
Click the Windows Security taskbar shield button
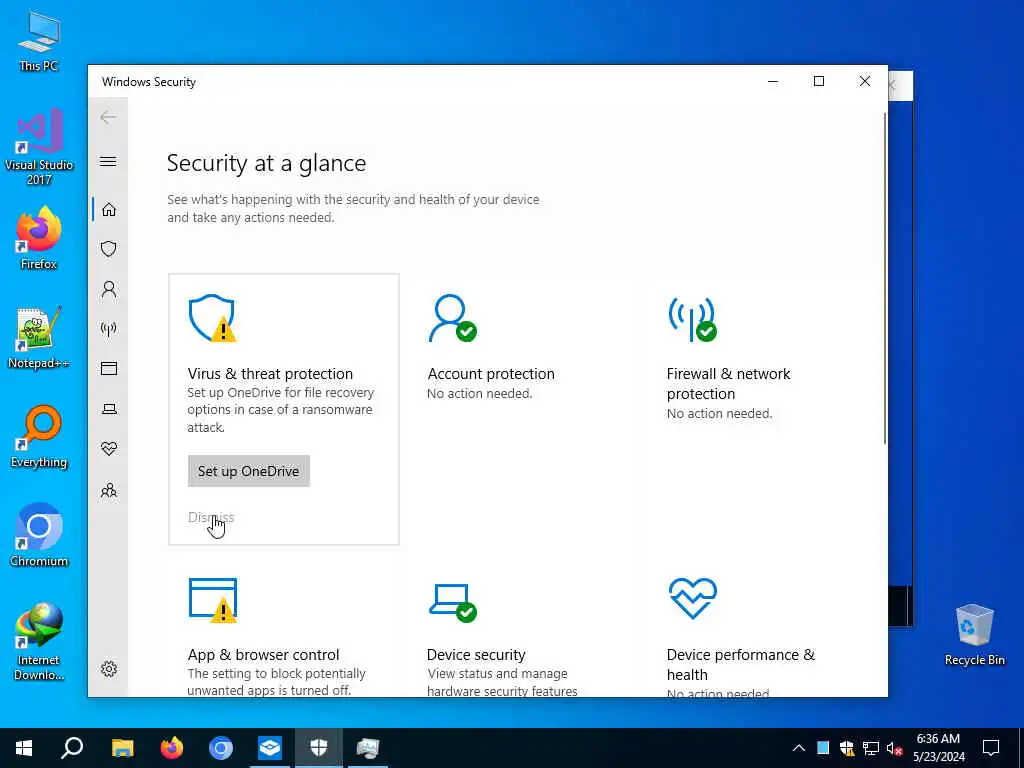[x=319, y=748]
